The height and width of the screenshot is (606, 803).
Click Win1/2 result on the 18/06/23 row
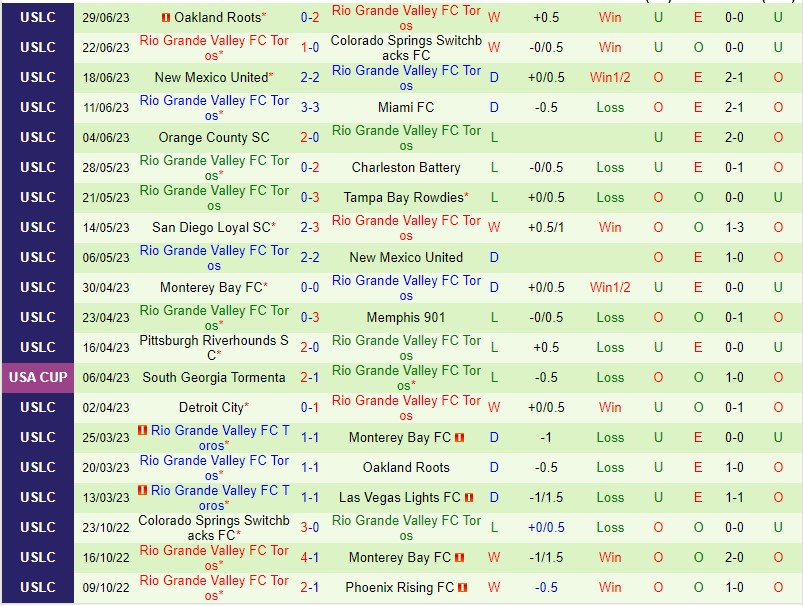tap(610, 77)
